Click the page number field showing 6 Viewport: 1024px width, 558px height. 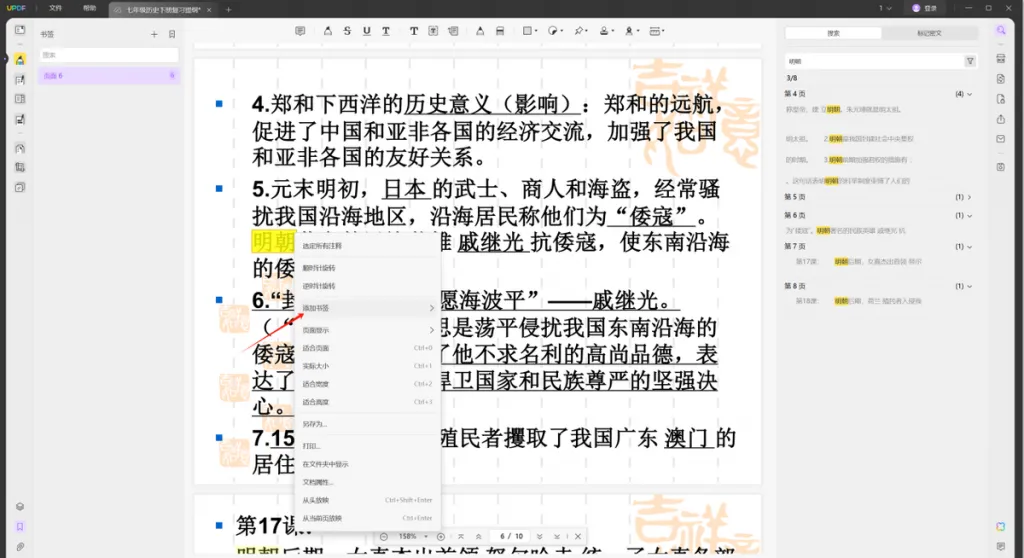click(x=502, y=536)
